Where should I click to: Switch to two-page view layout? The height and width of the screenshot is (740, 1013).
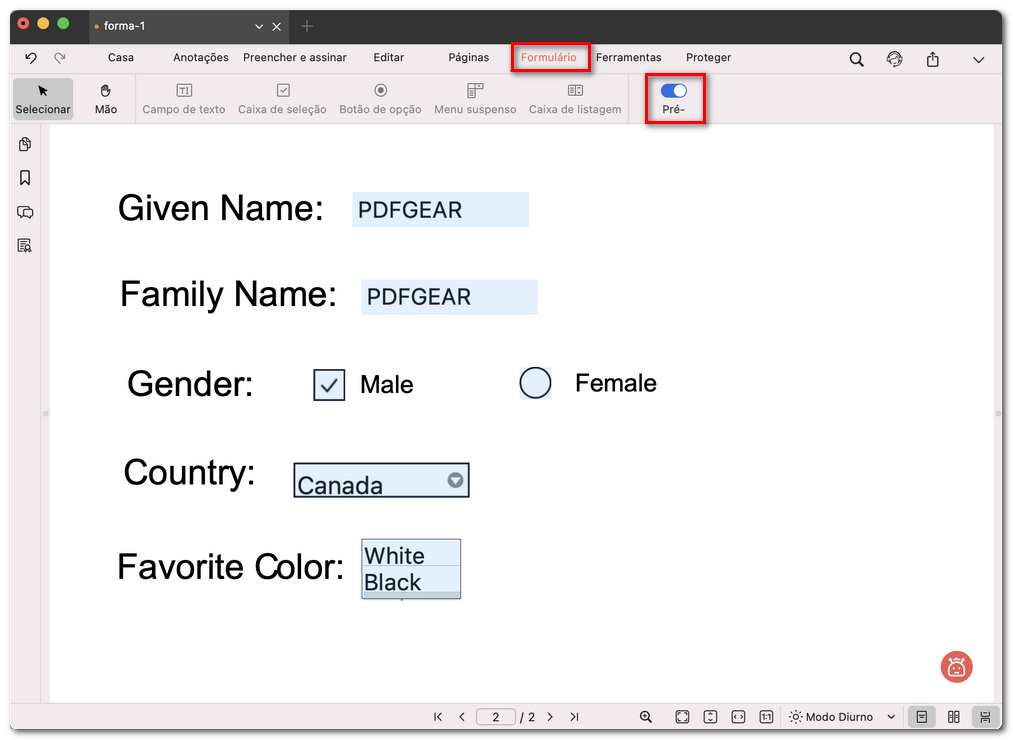(953, 717)
